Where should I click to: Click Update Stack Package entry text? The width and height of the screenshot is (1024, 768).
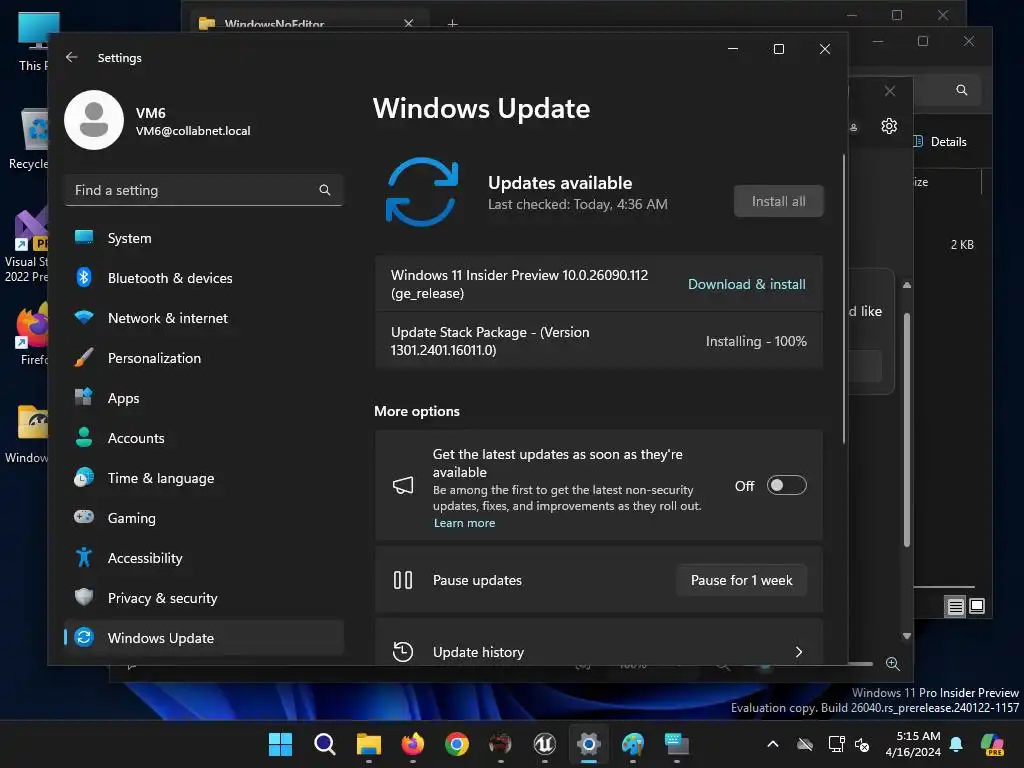pyautogui.click(x=490, y=341)
